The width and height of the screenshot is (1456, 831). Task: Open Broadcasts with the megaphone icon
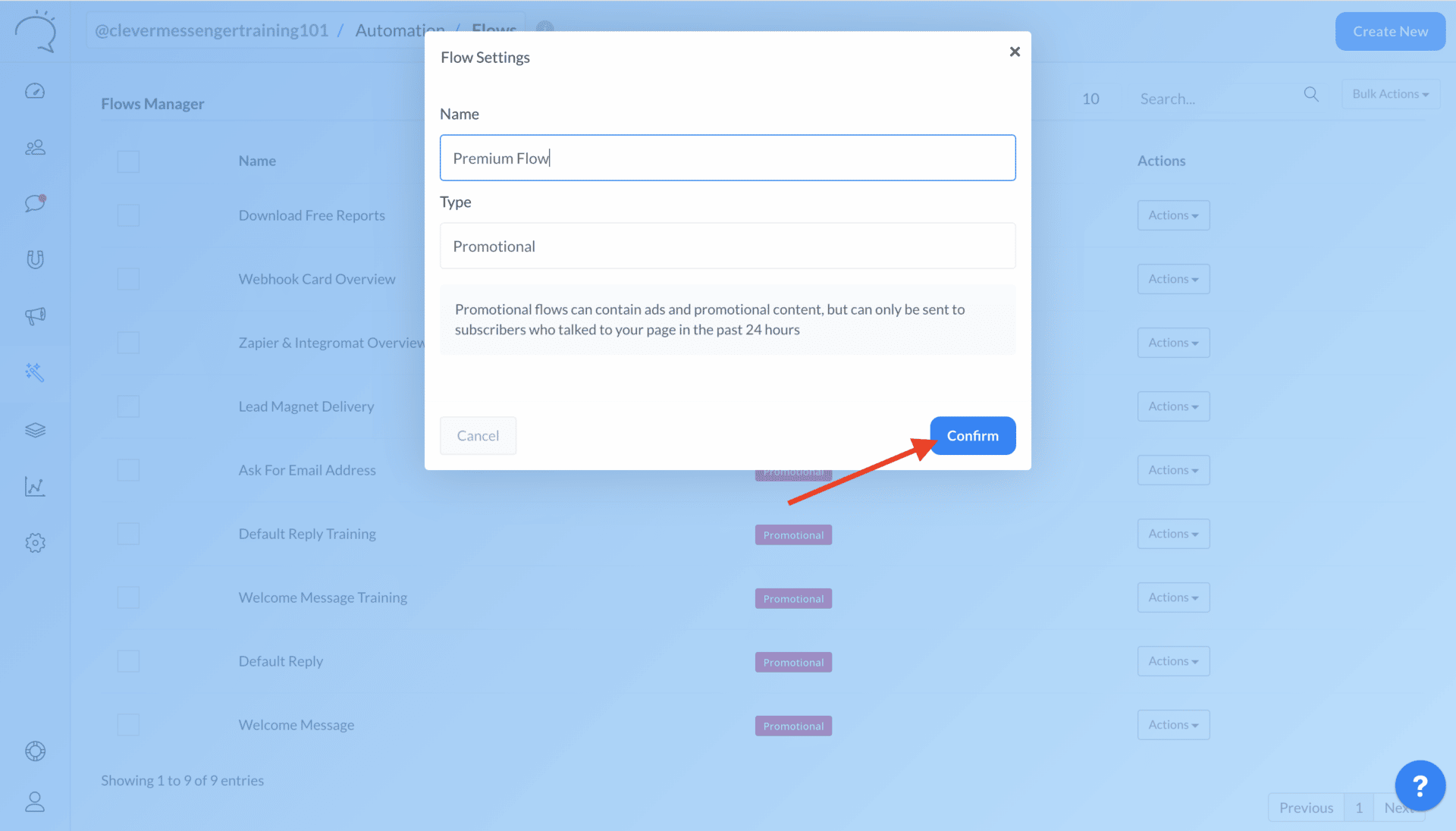pos(35,316)
